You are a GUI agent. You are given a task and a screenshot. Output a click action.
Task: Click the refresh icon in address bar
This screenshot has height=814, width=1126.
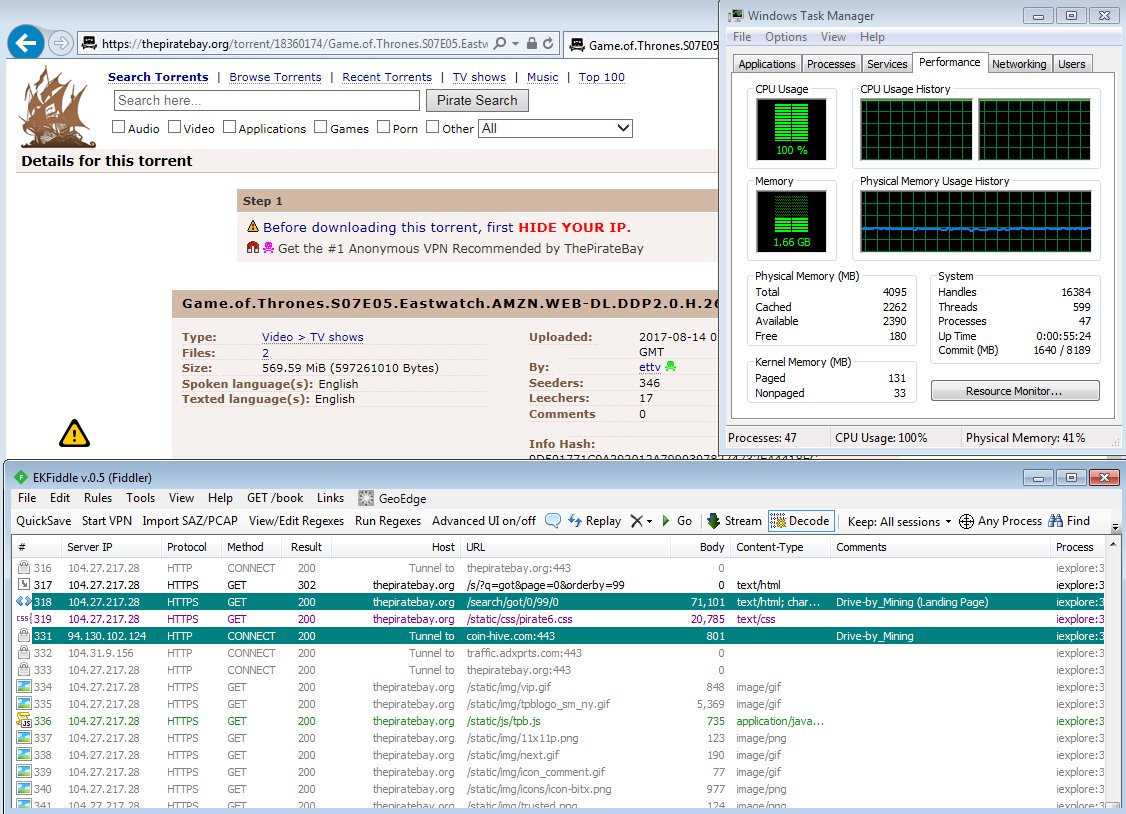[549, 44]
